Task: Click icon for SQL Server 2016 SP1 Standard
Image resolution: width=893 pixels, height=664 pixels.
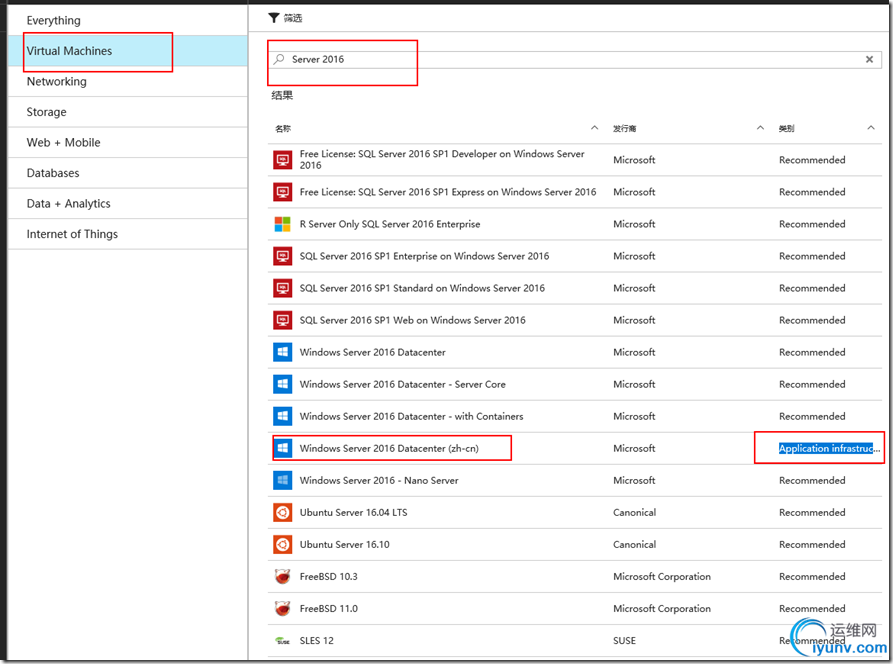Action: (x=282, y=288)
